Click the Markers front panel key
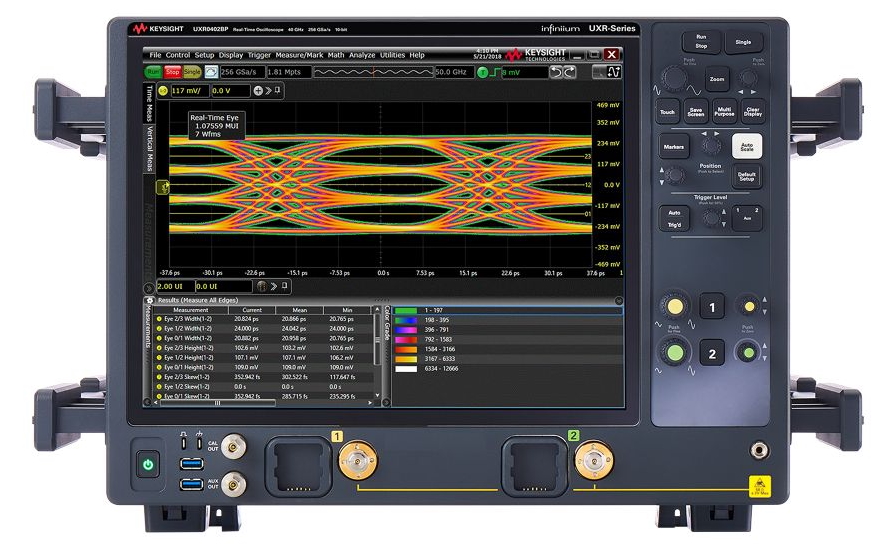Image resolution: width=896 pixels, height=544 pixels. [x=674, y=147]
